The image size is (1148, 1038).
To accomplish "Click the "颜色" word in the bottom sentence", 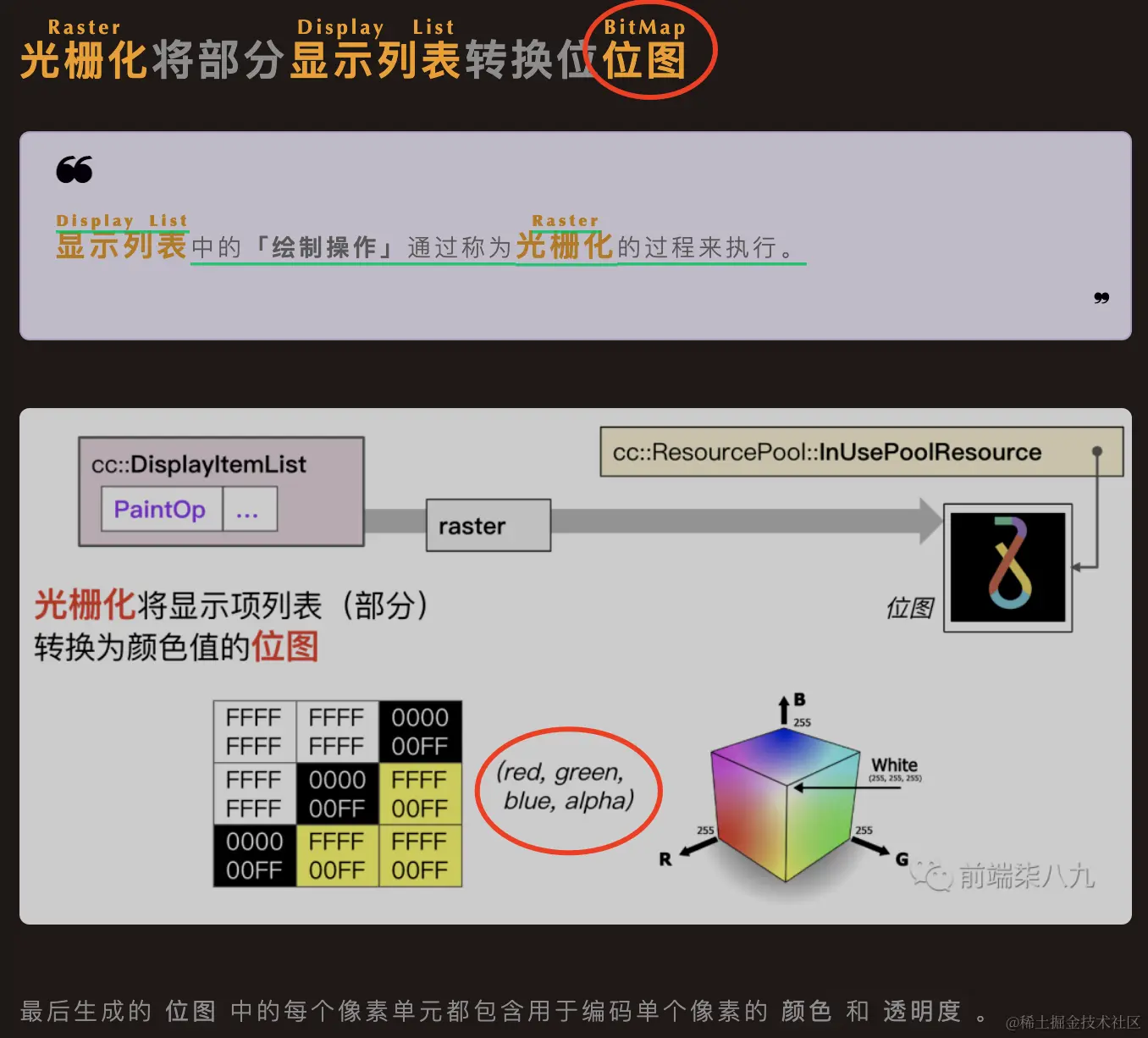I will (x=807, y=1011).
